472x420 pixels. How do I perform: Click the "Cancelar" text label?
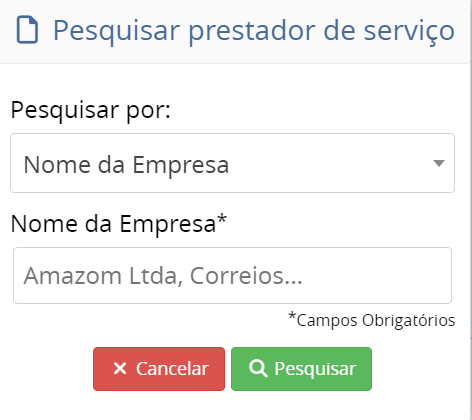[172, 369]
